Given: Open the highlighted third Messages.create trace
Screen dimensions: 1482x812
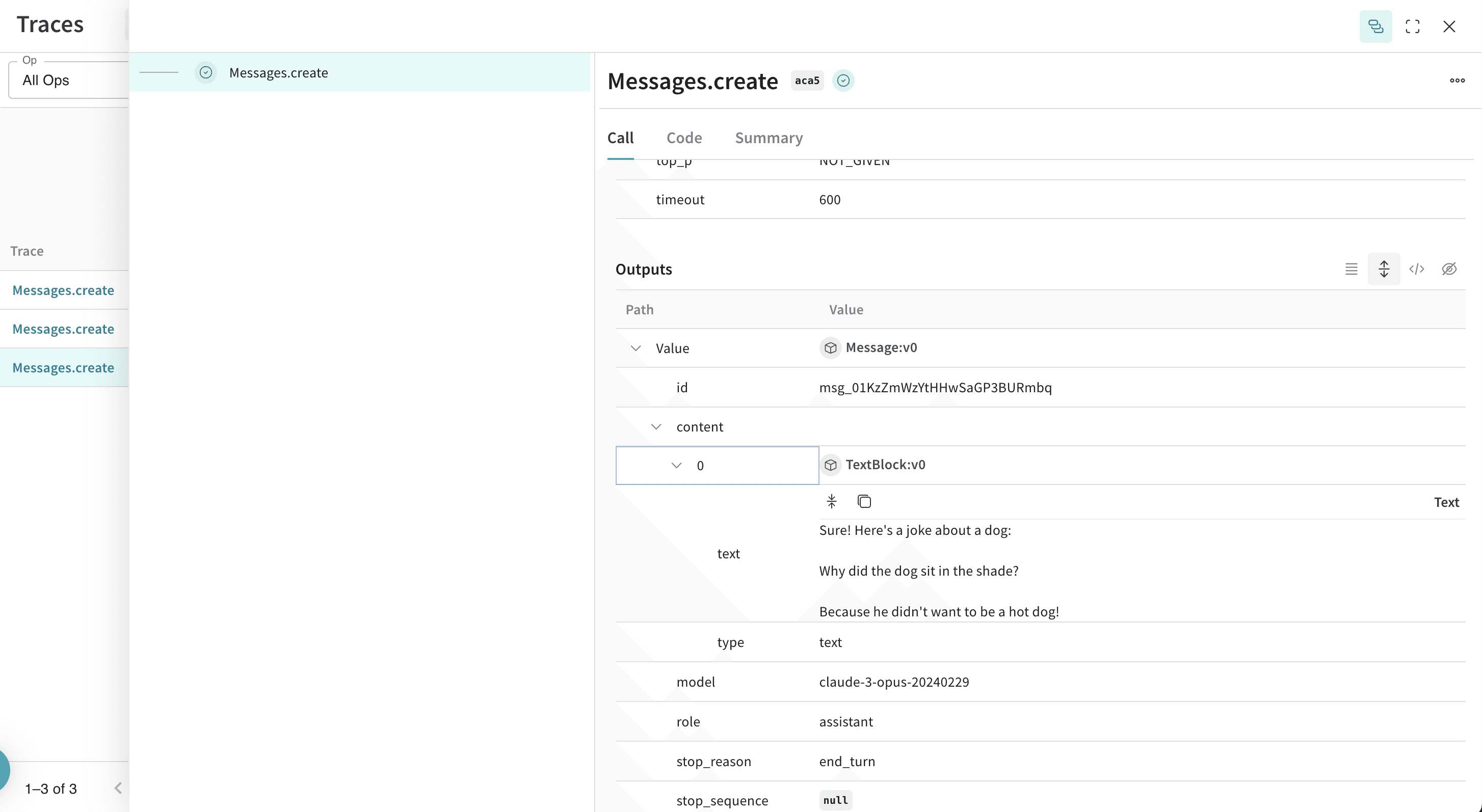Looking at the screenshot, I should pos(63,367).
